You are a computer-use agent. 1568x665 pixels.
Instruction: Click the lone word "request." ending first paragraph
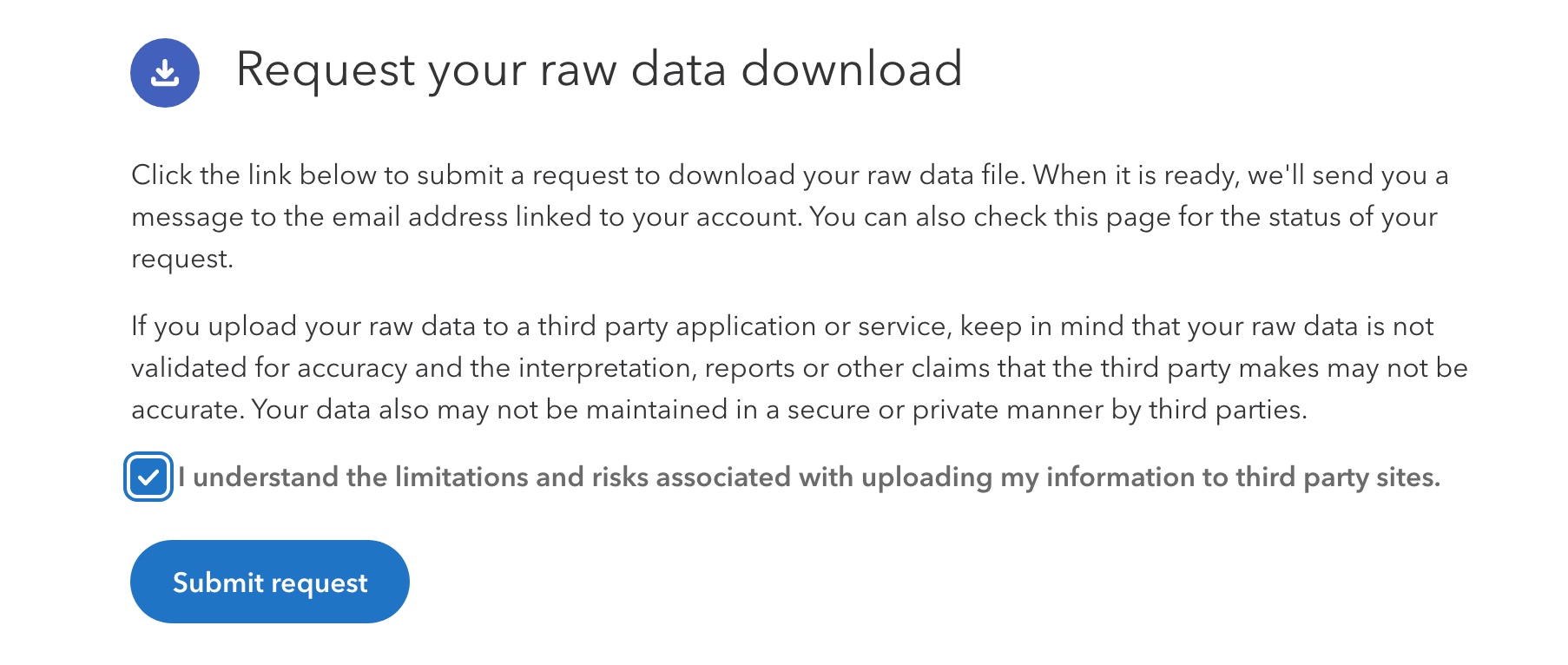[x=182, y=259]
